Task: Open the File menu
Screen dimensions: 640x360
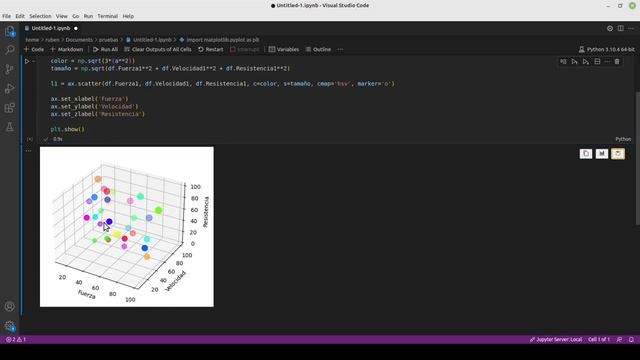Action: [7, 16]
